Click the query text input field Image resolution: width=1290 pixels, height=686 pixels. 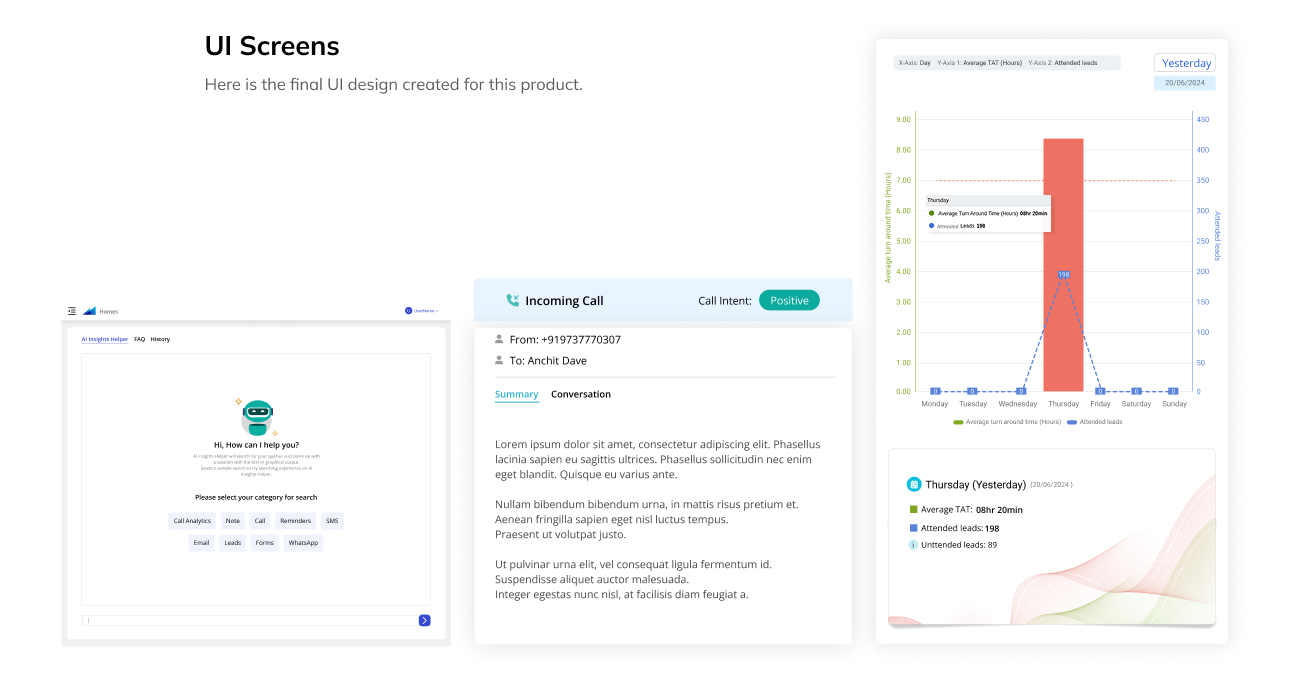(x=249, y=621)
